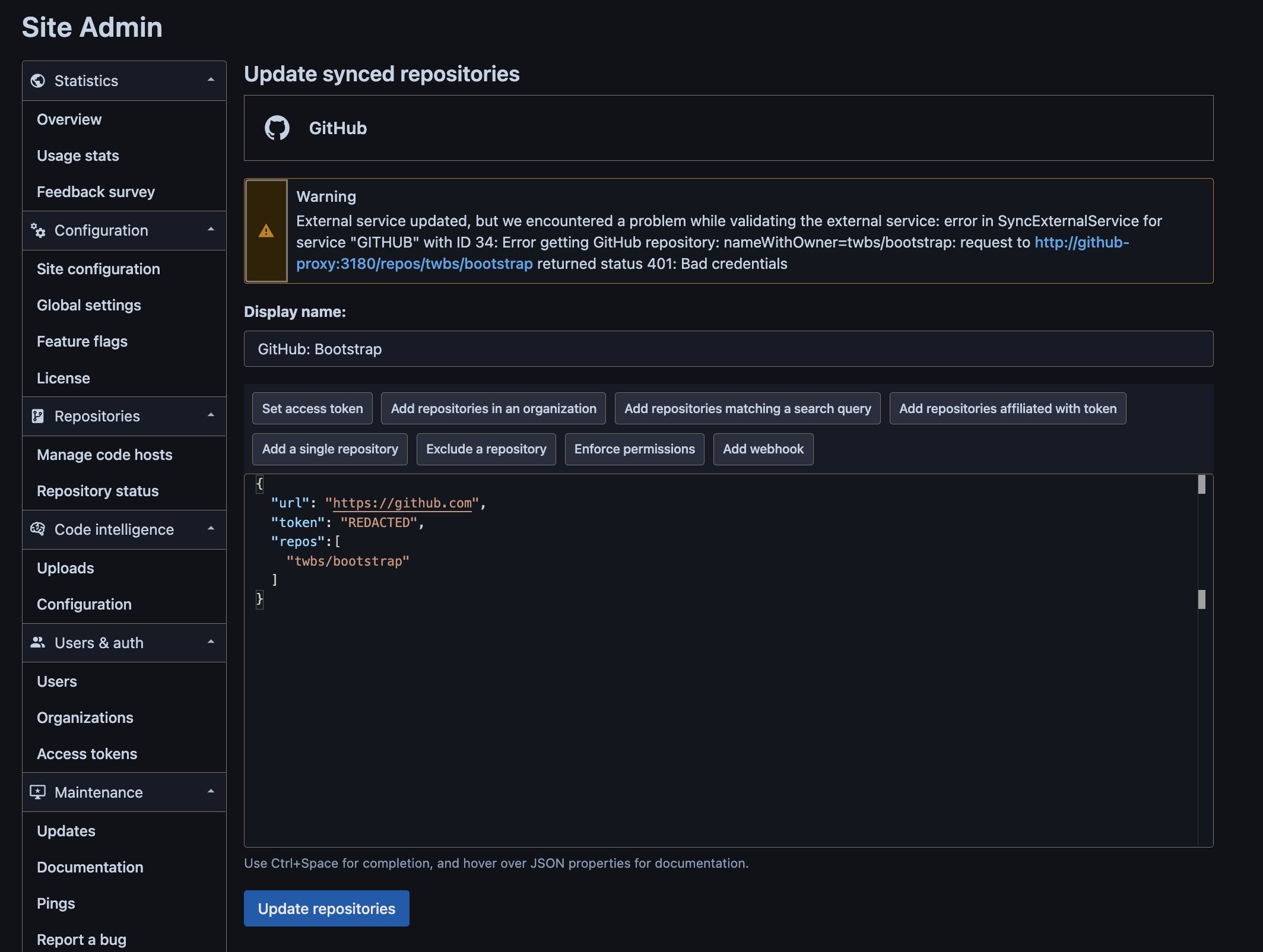Click the Users & auth people icon

coord(38,642)
